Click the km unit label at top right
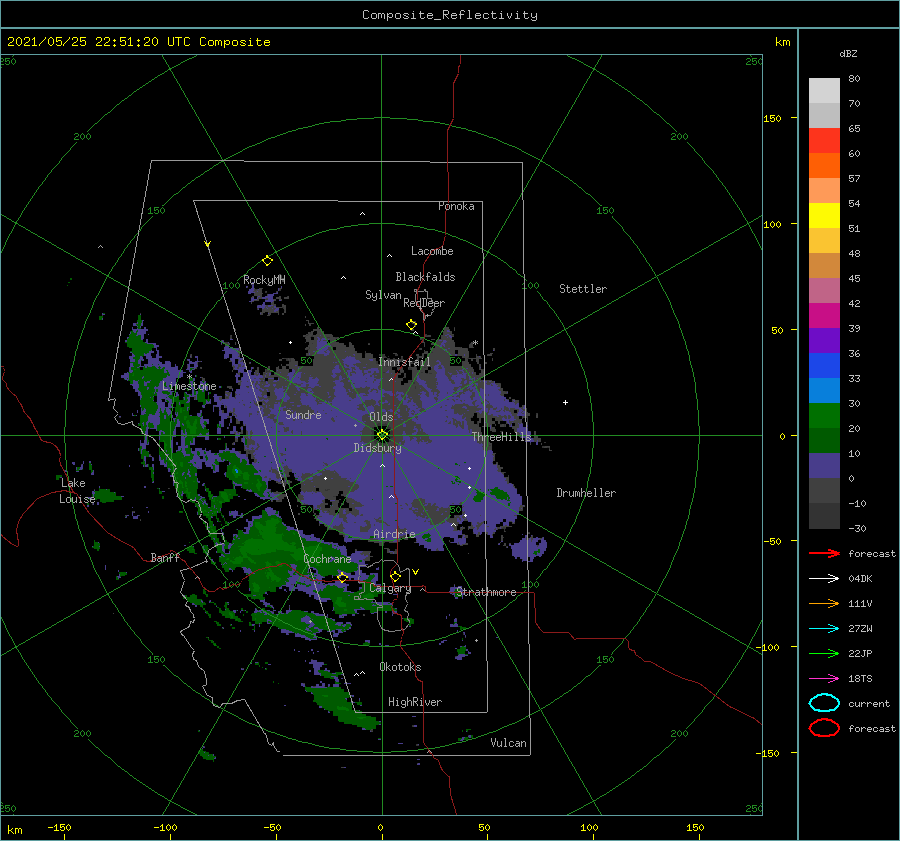 pyautogui.click(x=782, y=42)
